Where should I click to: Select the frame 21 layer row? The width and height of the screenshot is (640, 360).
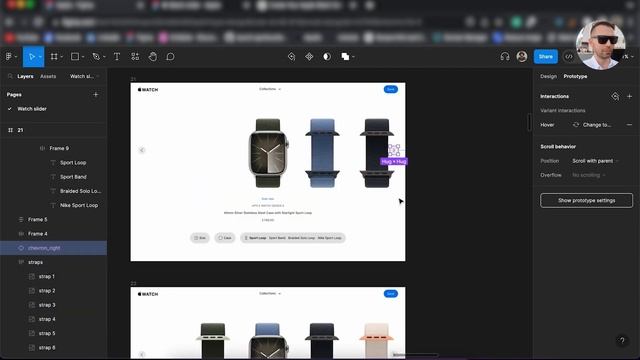(x=53, y=130)
